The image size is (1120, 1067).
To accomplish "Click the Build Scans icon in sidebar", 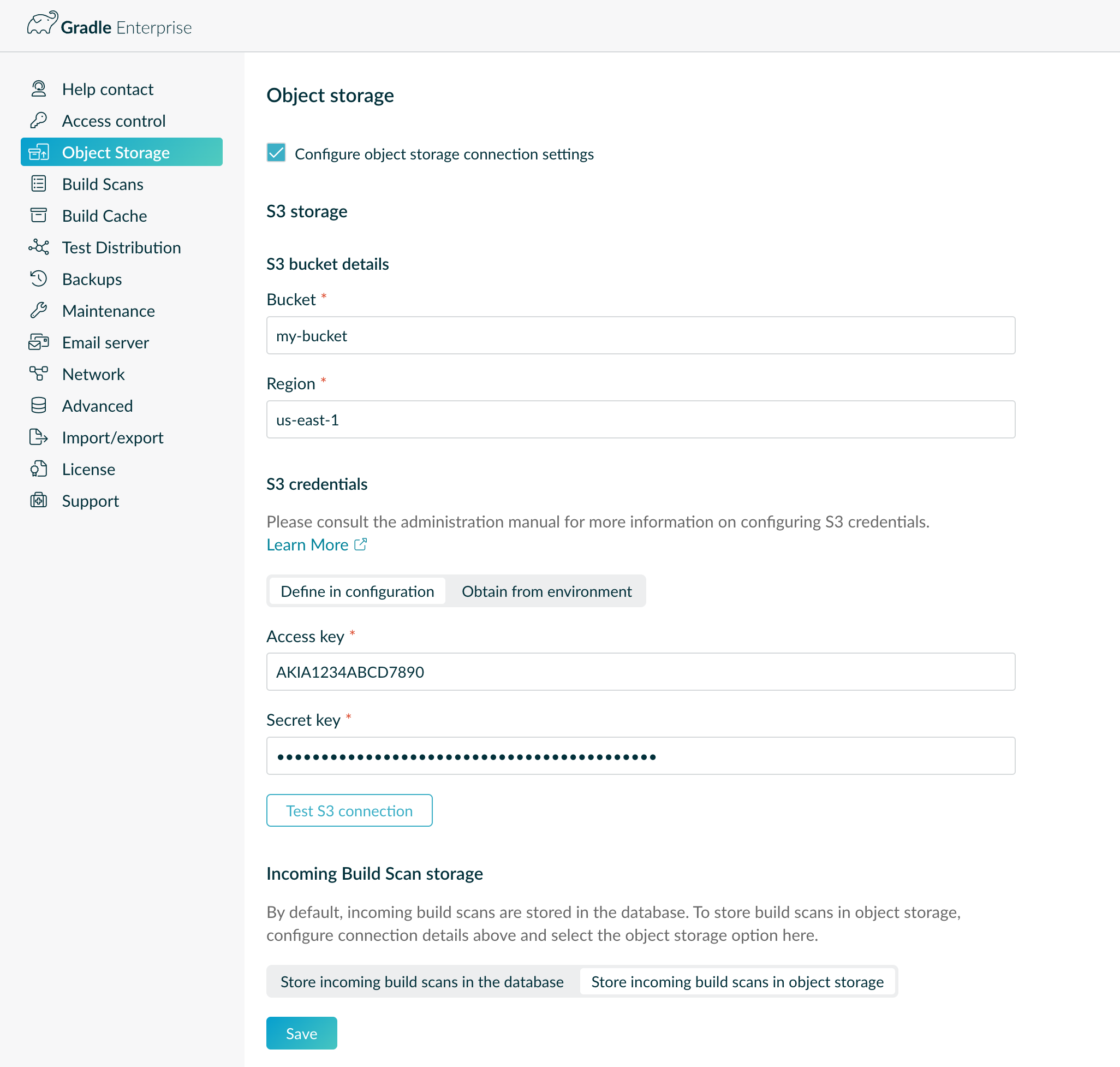I will coord(39,183).
